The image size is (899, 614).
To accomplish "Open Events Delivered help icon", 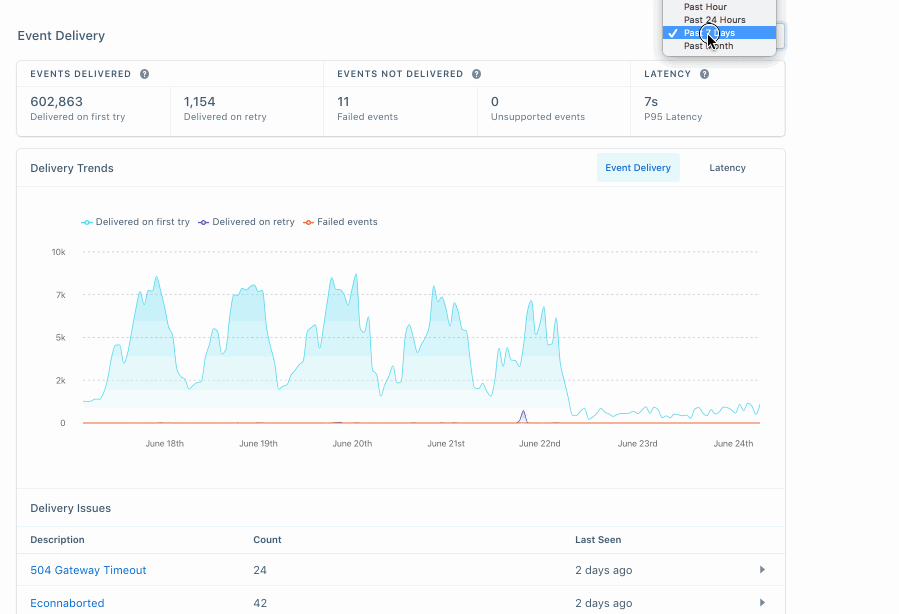I will [144, 74].
